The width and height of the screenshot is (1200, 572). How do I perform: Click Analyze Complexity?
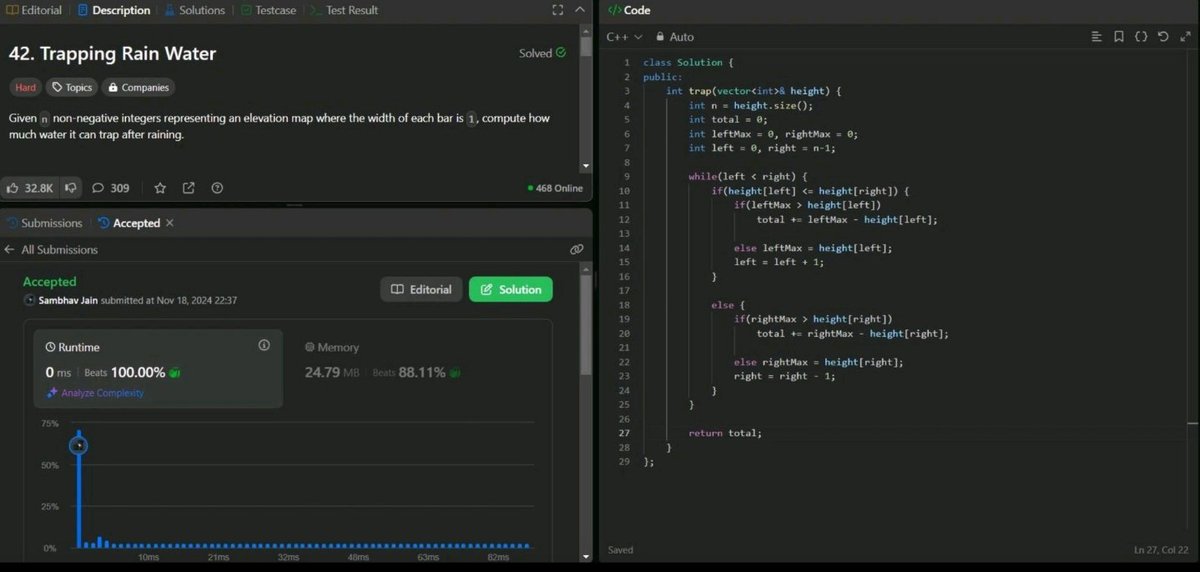95,393
